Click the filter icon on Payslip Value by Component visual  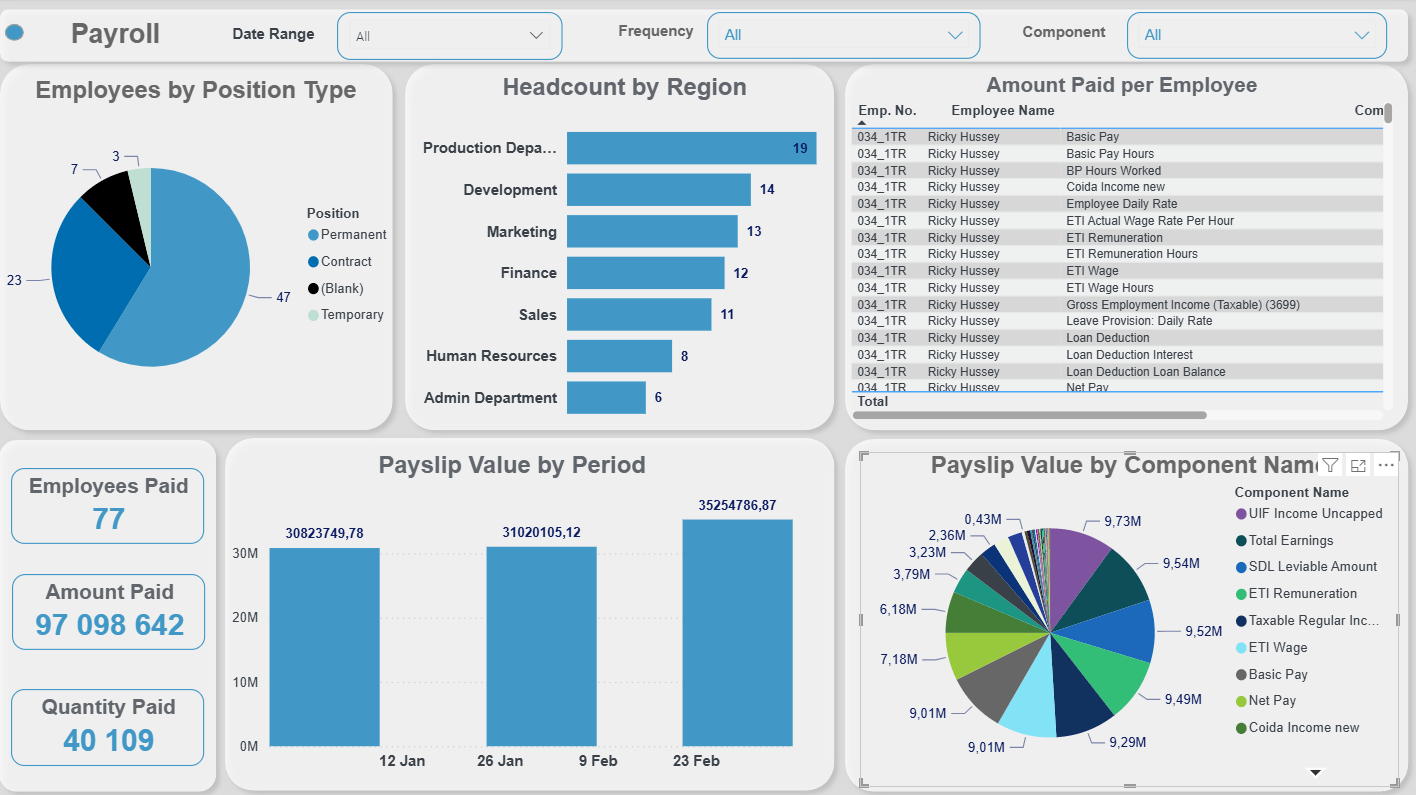click(1330, 465)
